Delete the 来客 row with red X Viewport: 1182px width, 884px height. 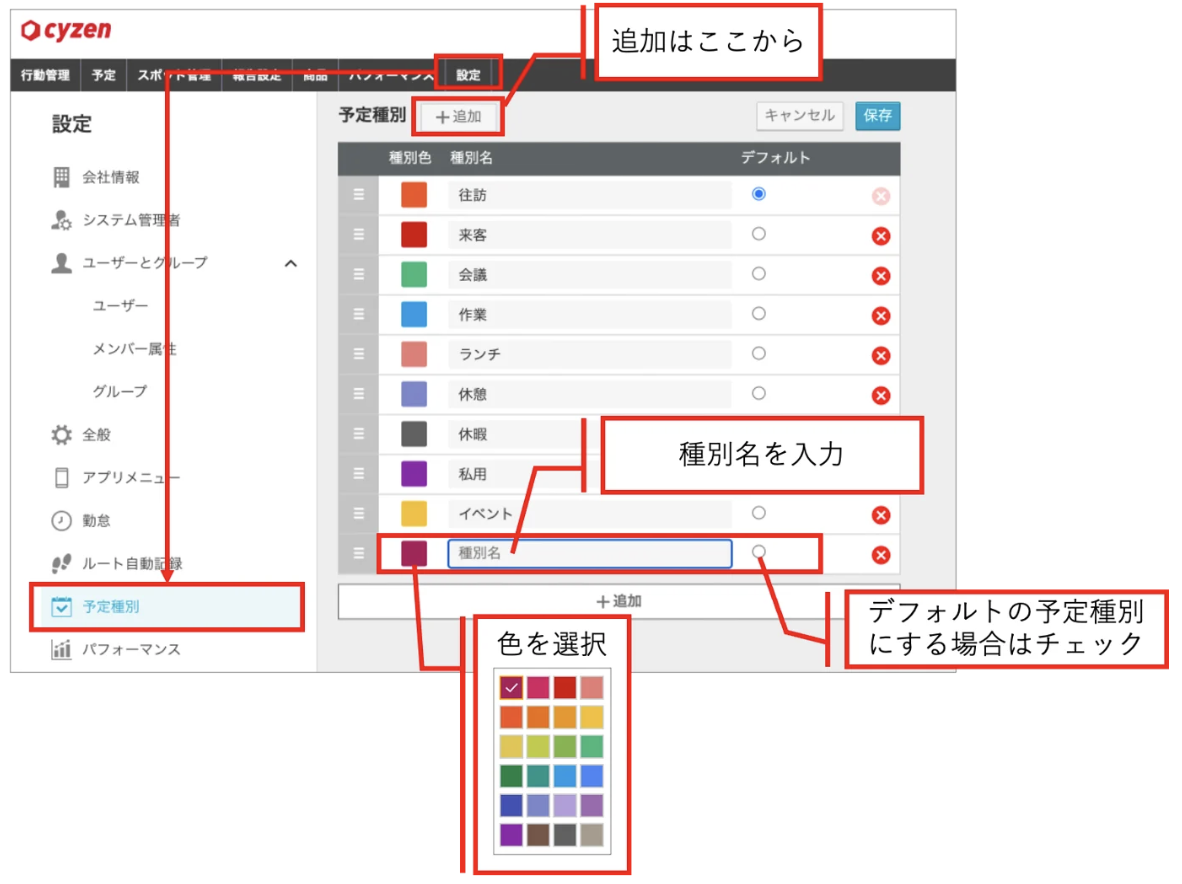pos(880,236)
